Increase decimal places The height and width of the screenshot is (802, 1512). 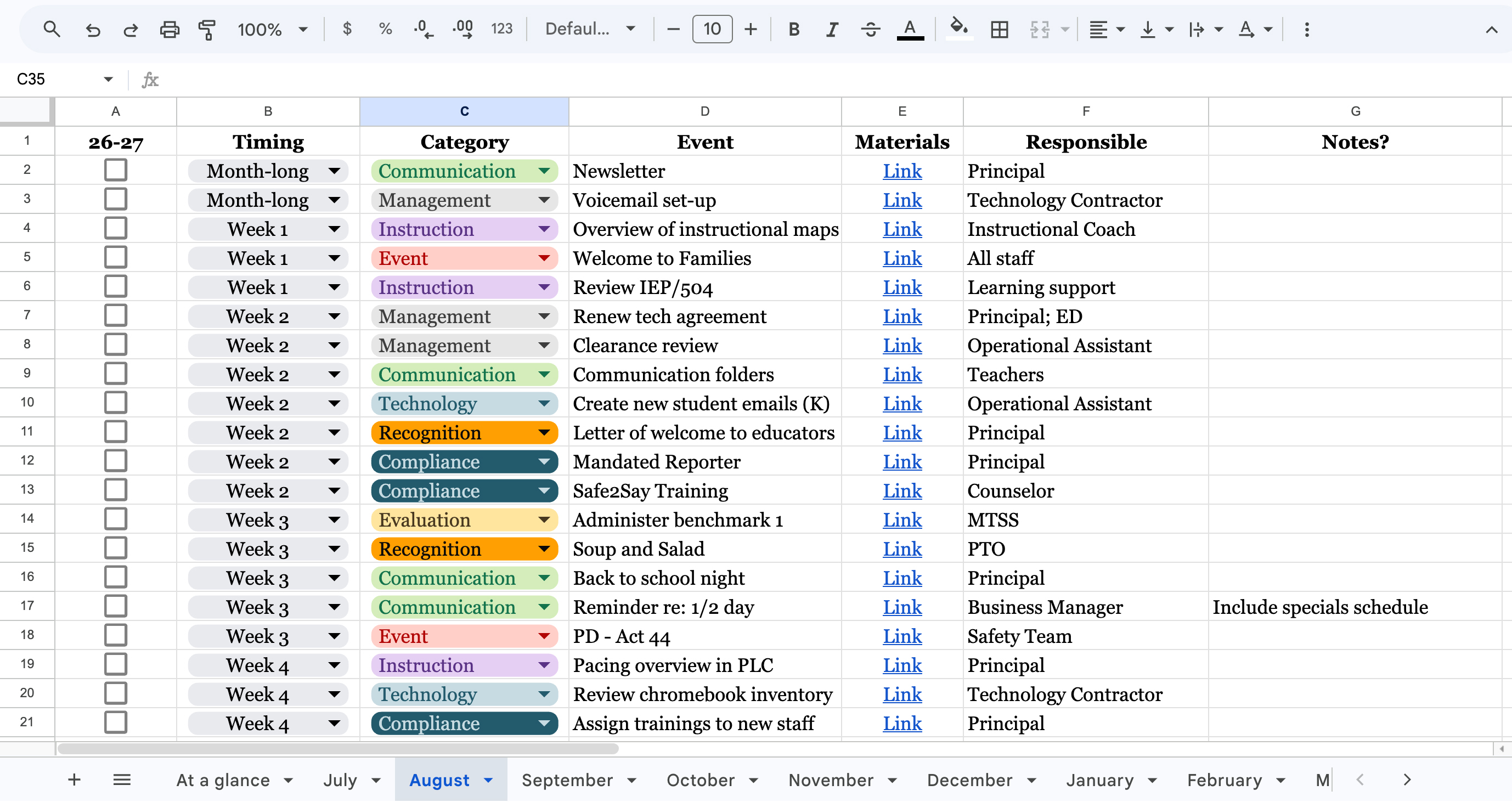(463, 29)
